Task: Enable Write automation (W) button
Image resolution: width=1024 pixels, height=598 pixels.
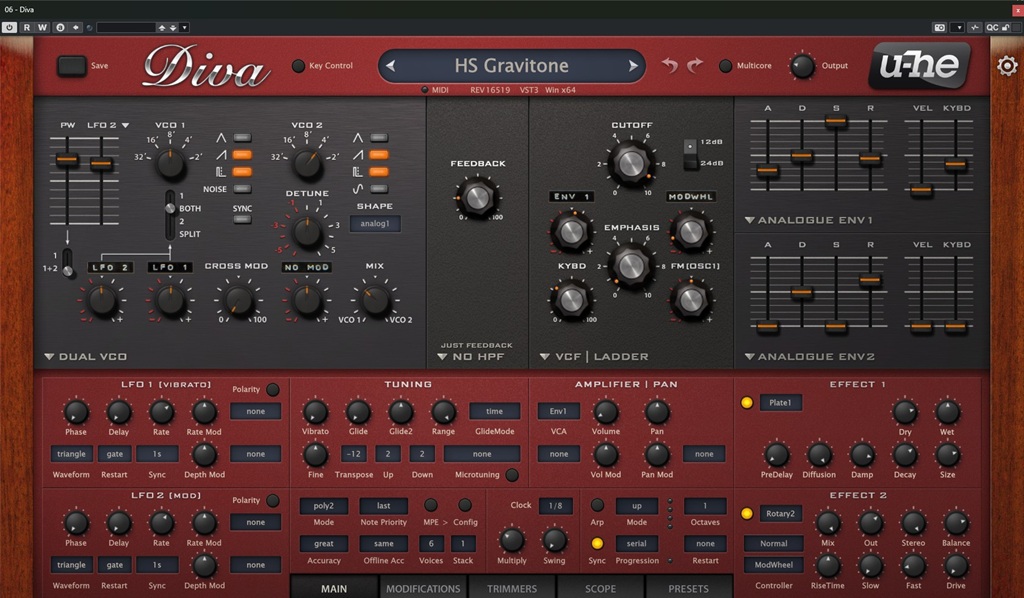Action: point(42,27)
